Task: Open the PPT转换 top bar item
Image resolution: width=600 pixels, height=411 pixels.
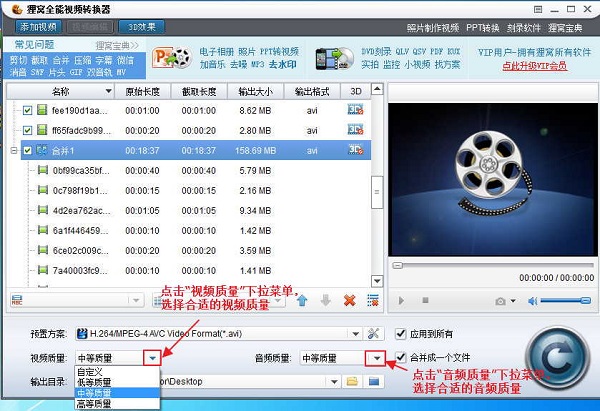Action: (483, 28)
